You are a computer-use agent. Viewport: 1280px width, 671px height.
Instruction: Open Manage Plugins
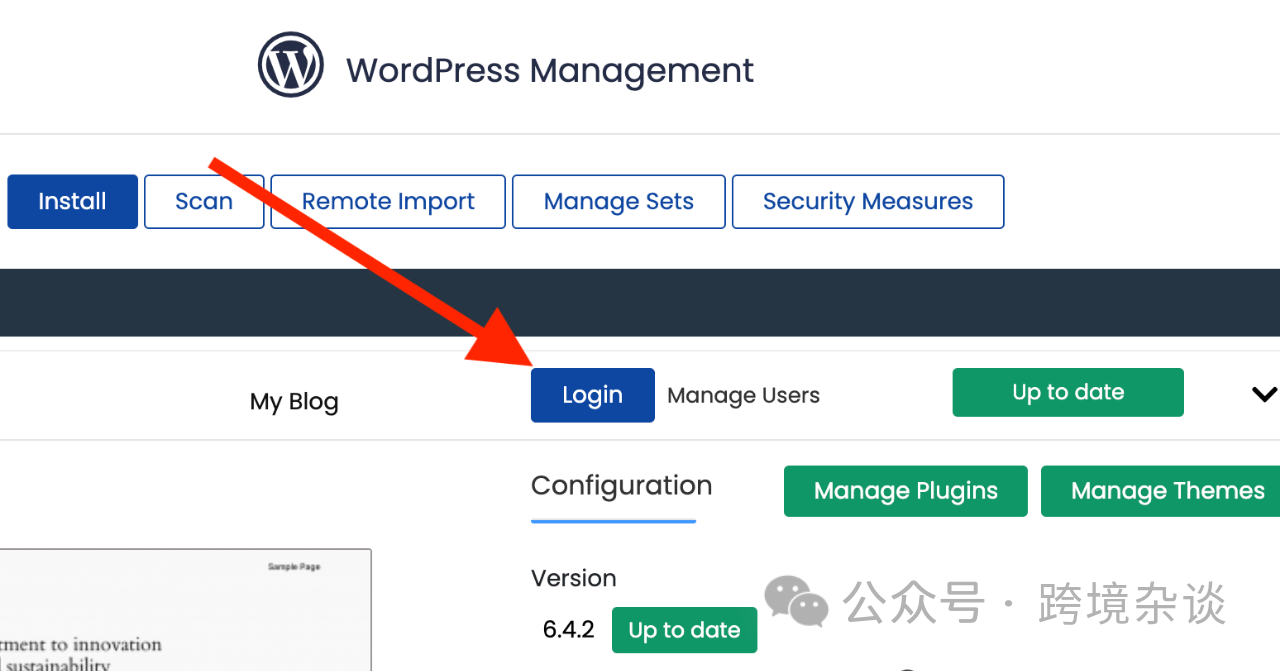pos(906,491)
